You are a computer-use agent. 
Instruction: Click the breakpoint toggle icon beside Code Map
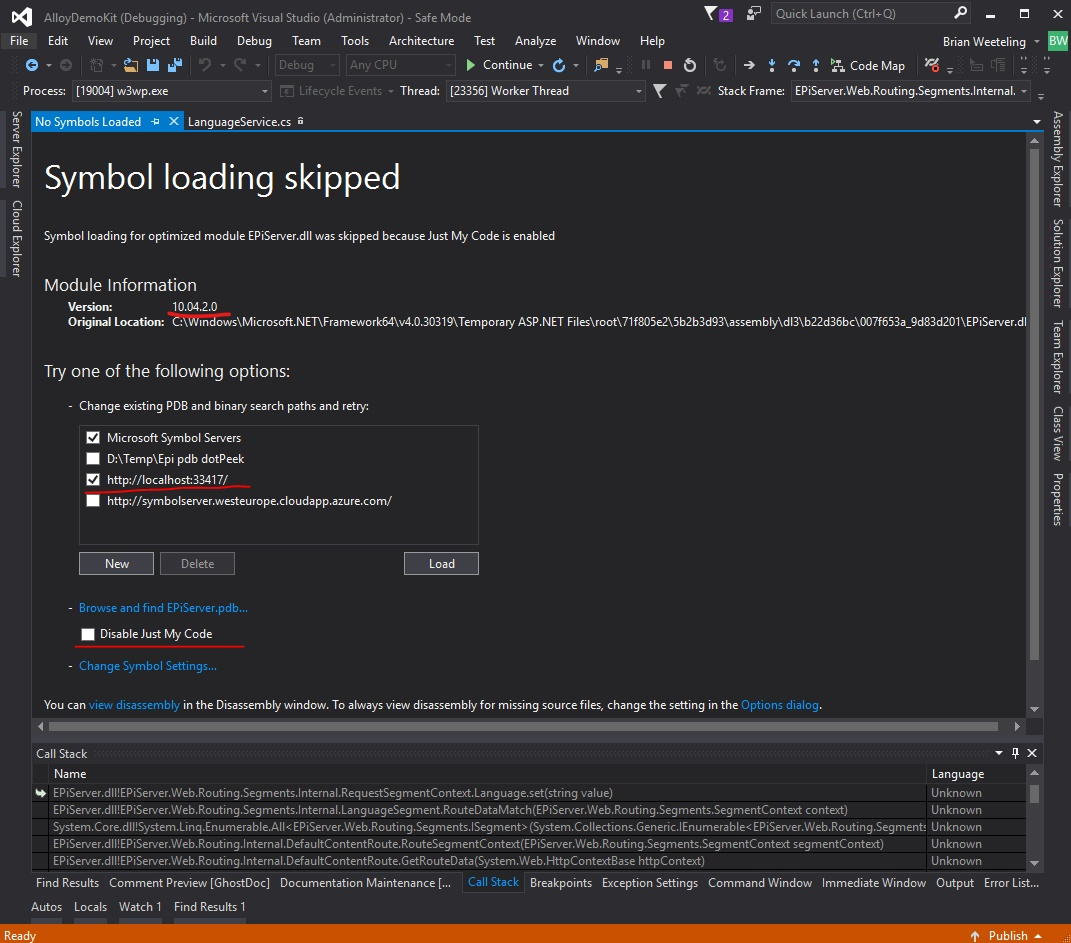pos(932,65)
